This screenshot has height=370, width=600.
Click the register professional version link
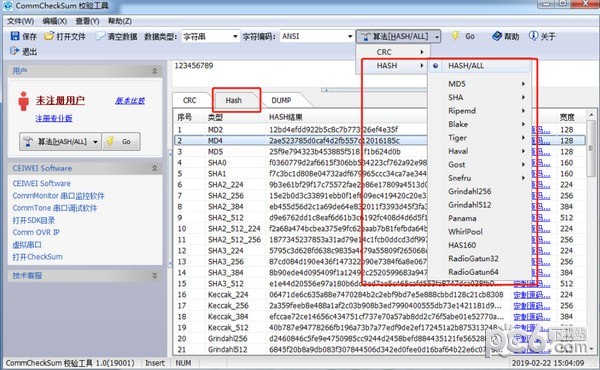(x=54, y=118)
